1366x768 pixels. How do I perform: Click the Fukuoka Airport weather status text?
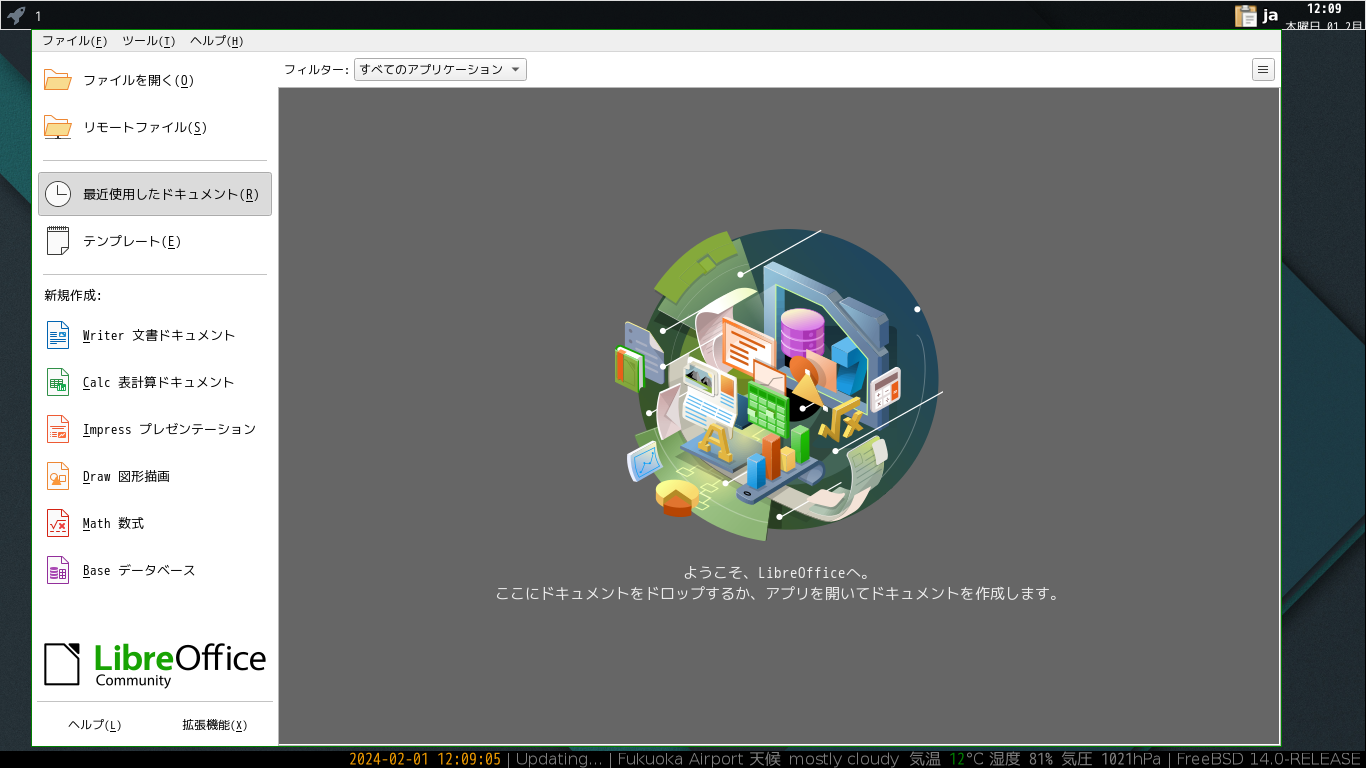click(x=889, y=759)
